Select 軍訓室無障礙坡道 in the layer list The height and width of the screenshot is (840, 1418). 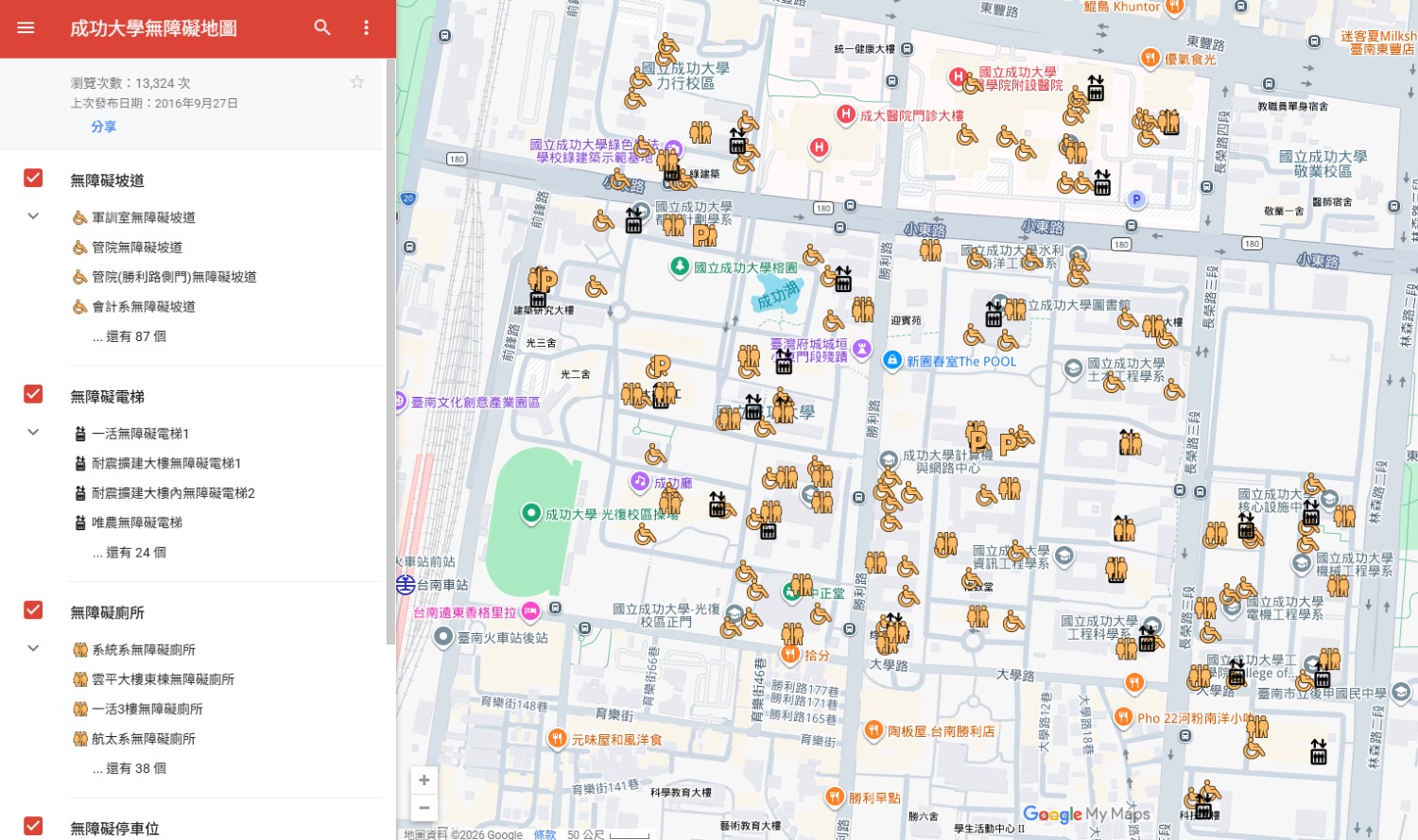(x=143, y=217)
